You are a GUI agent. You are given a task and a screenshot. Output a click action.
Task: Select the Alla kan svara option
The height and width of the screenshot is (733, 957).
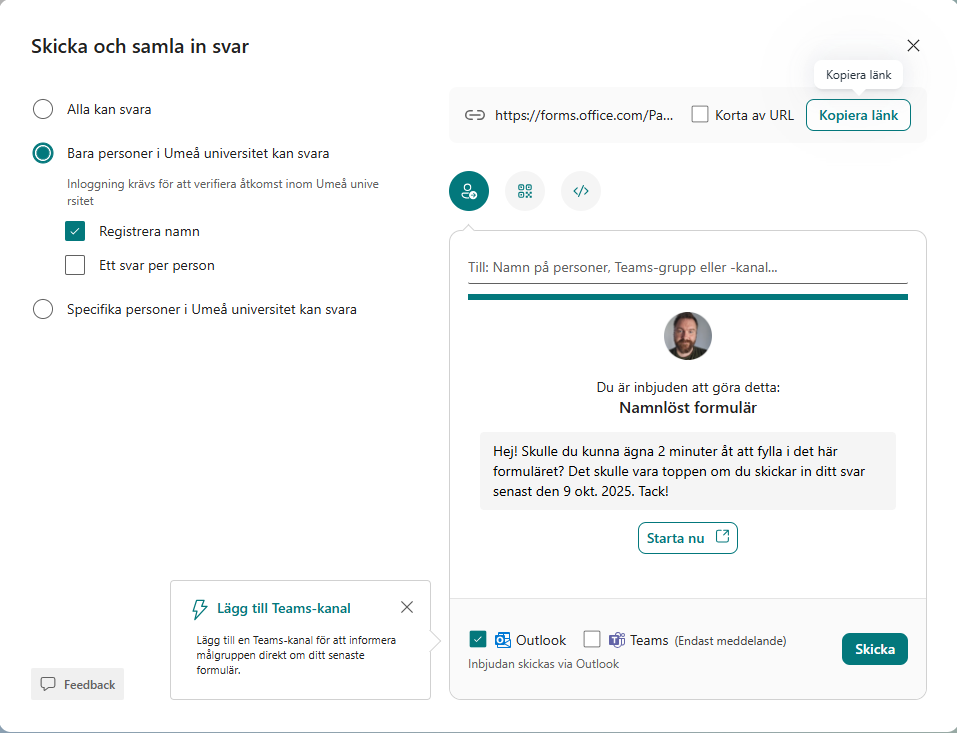pos(43,109)
